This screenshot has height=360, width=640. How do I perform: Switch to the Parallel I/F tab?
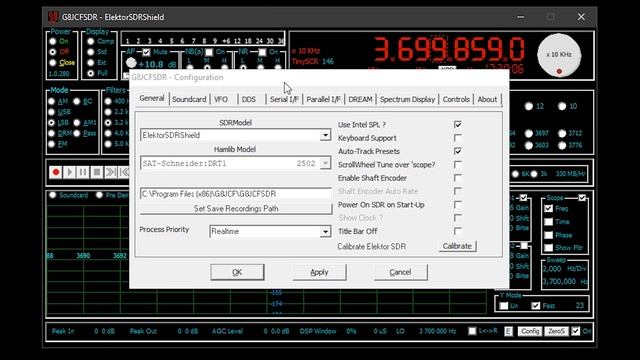click(323, 99)
